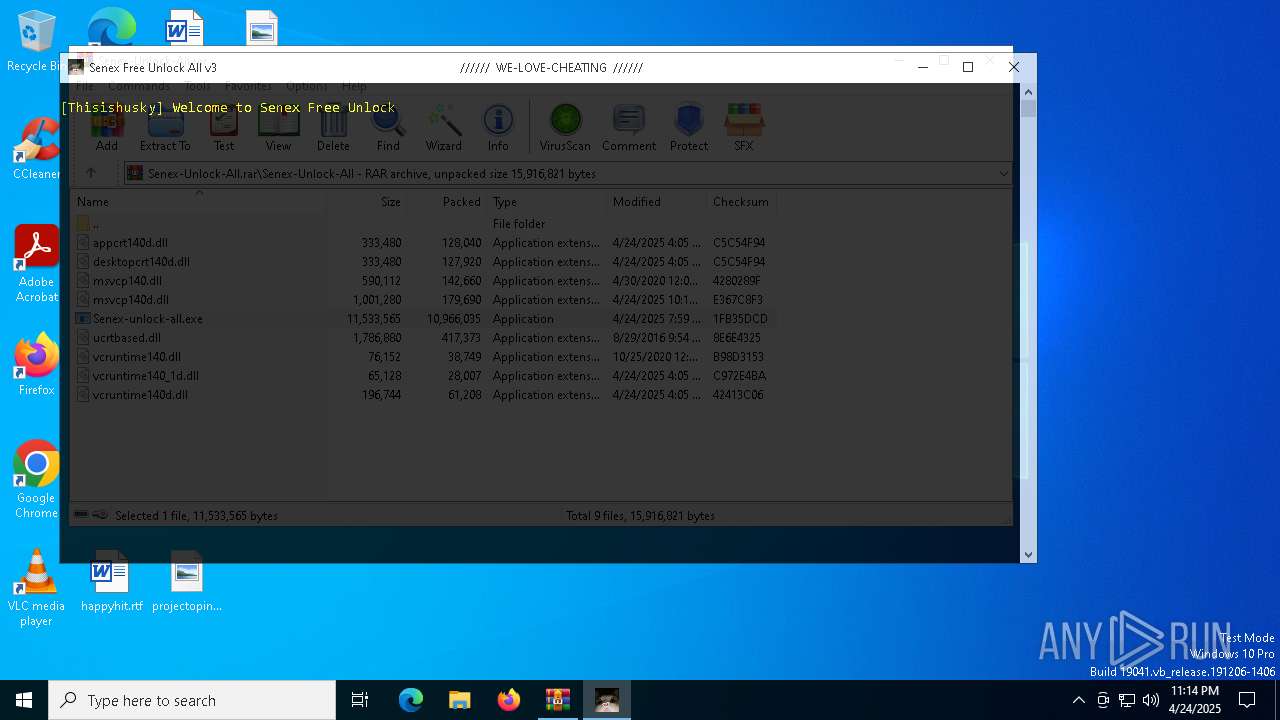This screenshot has height=720, width=1280.
Task: Minimize the Senex Free Unlock window
Action: tap(922, 67)
